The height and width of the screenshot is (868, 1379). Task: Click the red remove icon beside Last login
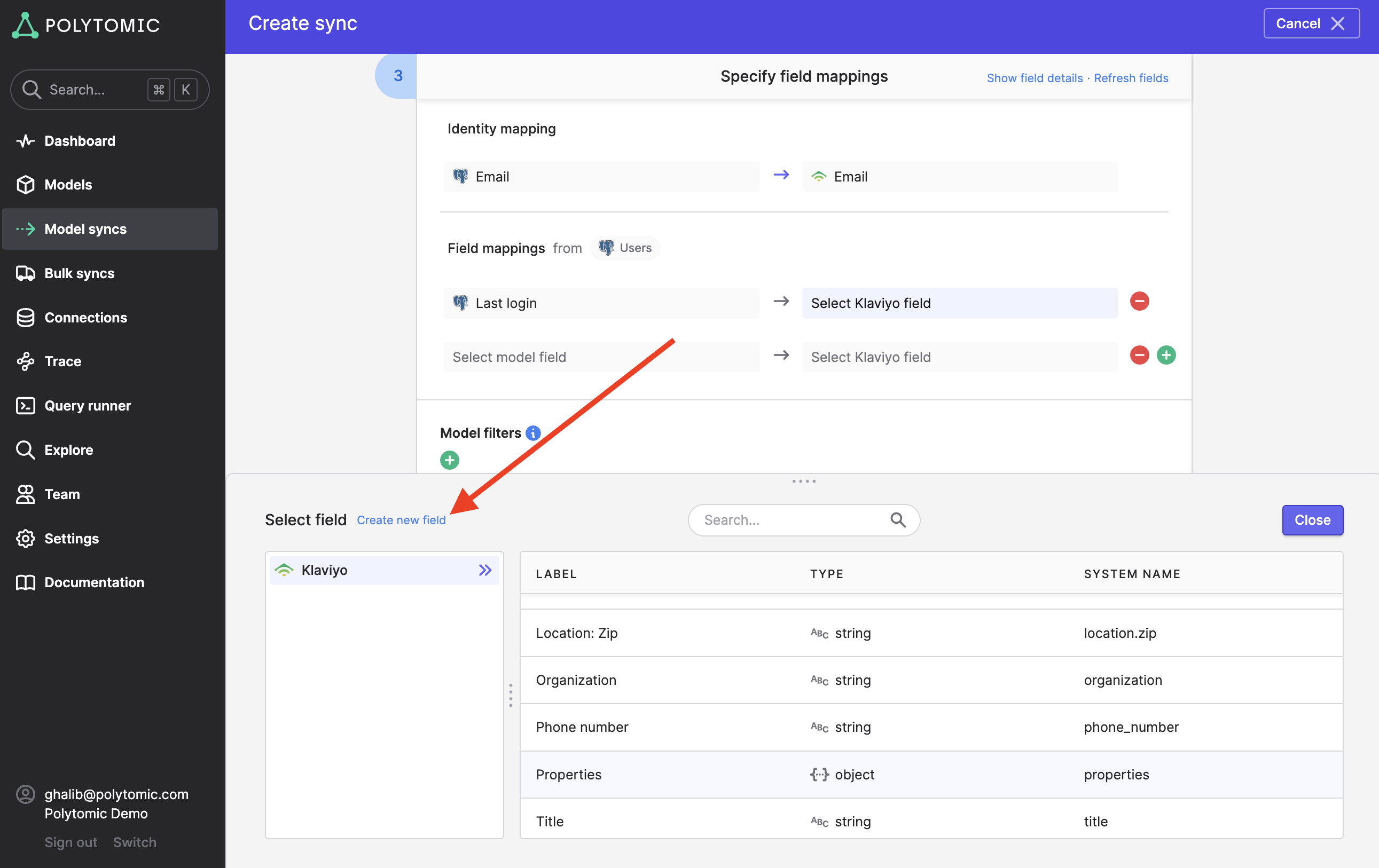(1139, 301)
